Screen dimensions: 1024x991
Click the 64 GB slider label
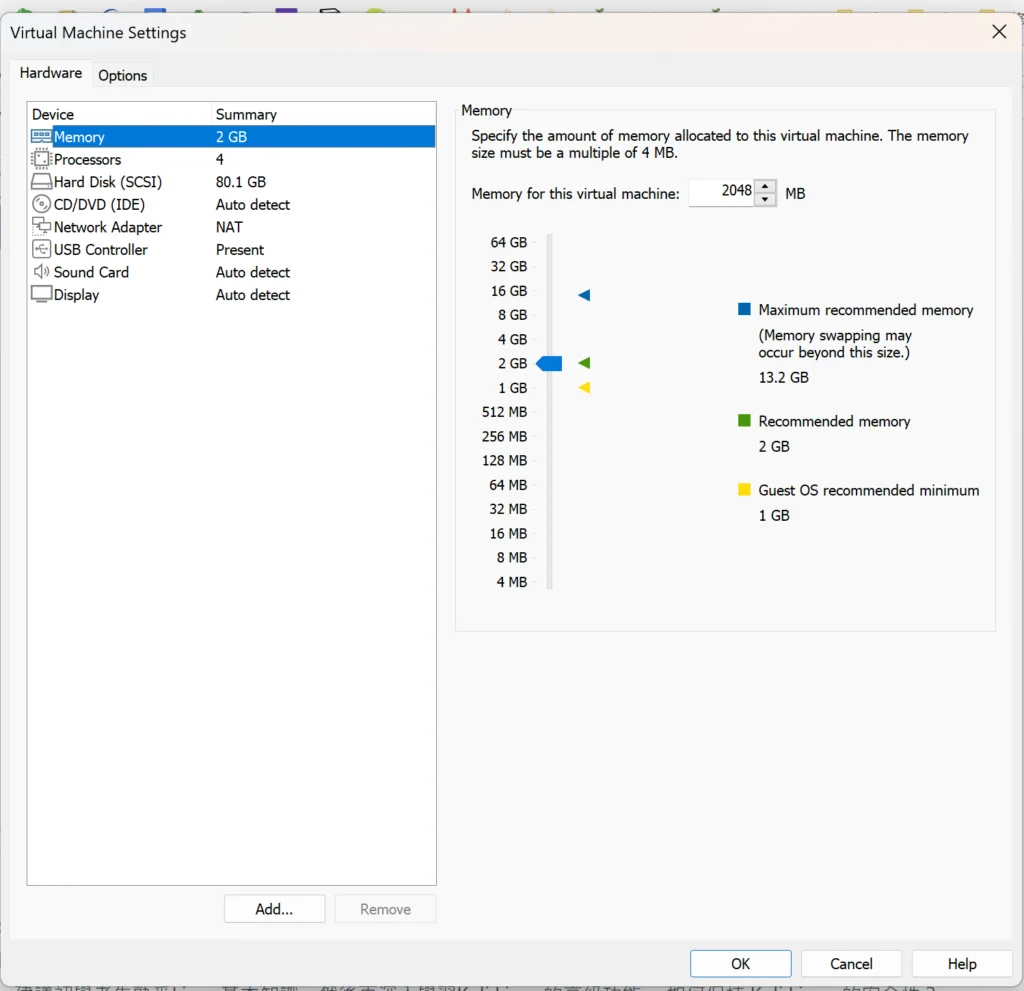point(509,242)
